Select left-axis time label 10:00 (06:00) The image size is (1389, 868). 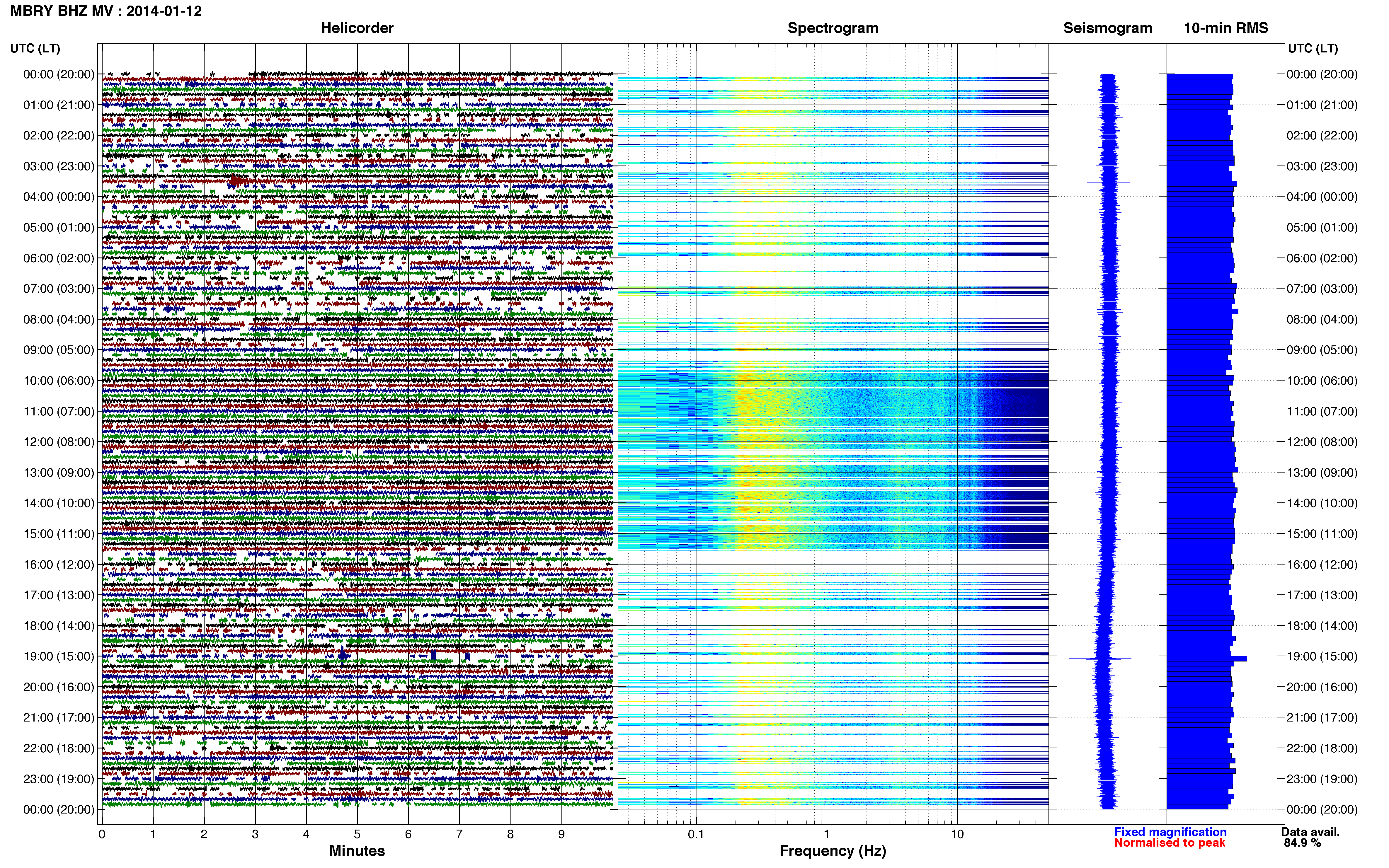pyautogui.click(x=59, y=381)
